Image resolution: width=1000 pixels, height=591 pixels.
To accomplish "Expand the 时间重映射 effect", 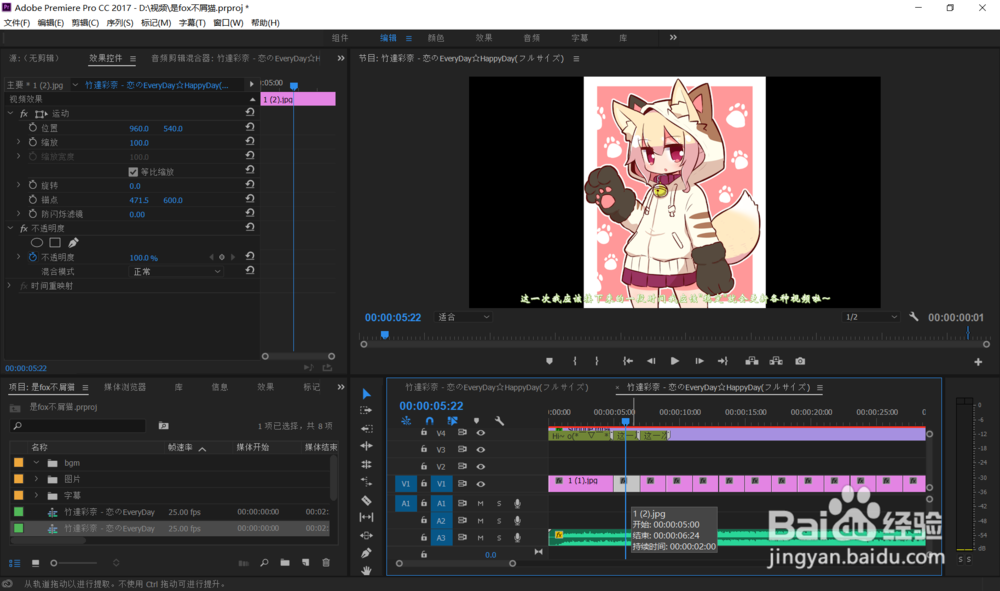I will point(9,286).
